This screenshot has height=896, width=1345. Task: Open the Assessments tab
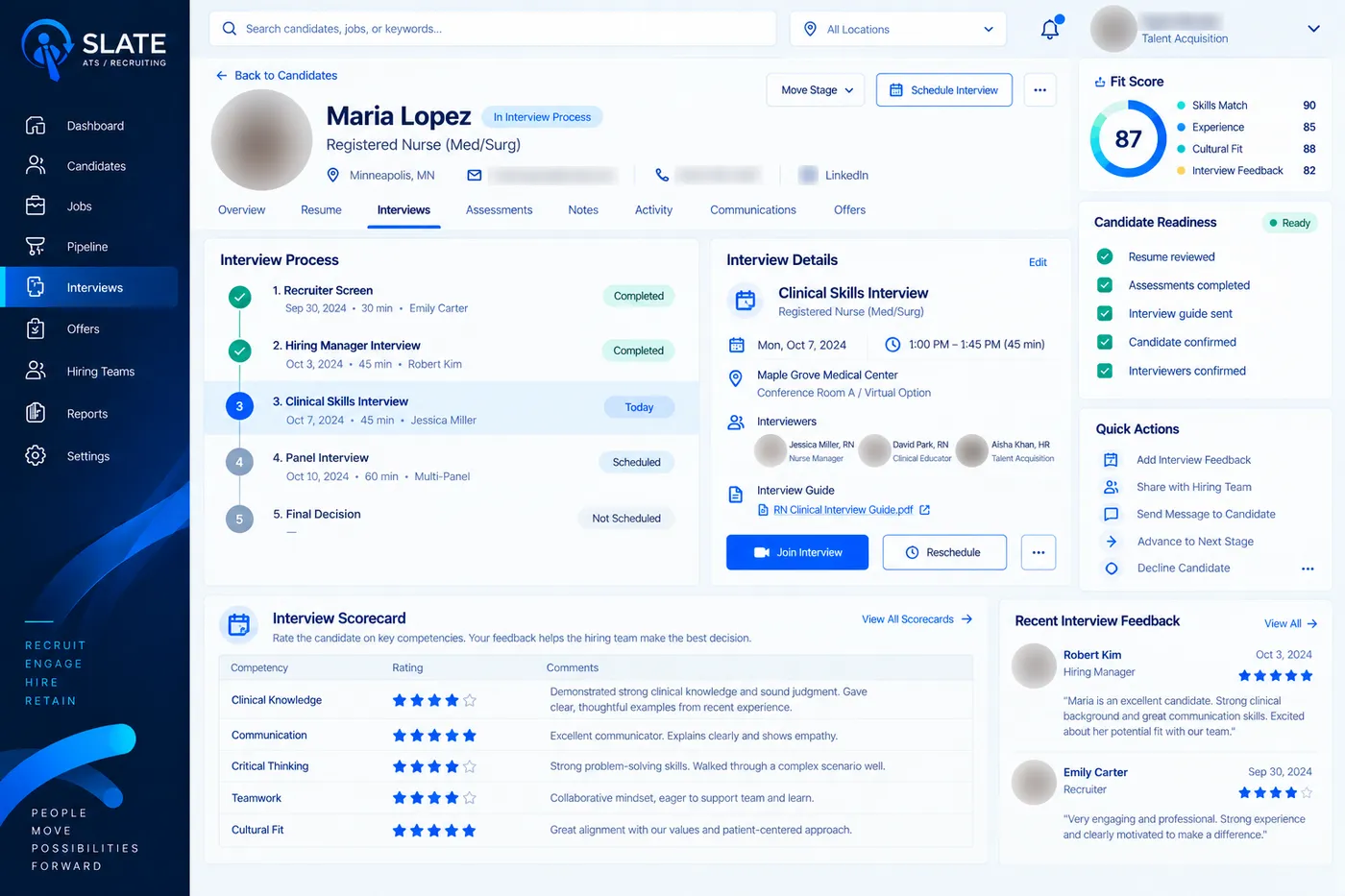pyautogui.click(x=499, y=210)
